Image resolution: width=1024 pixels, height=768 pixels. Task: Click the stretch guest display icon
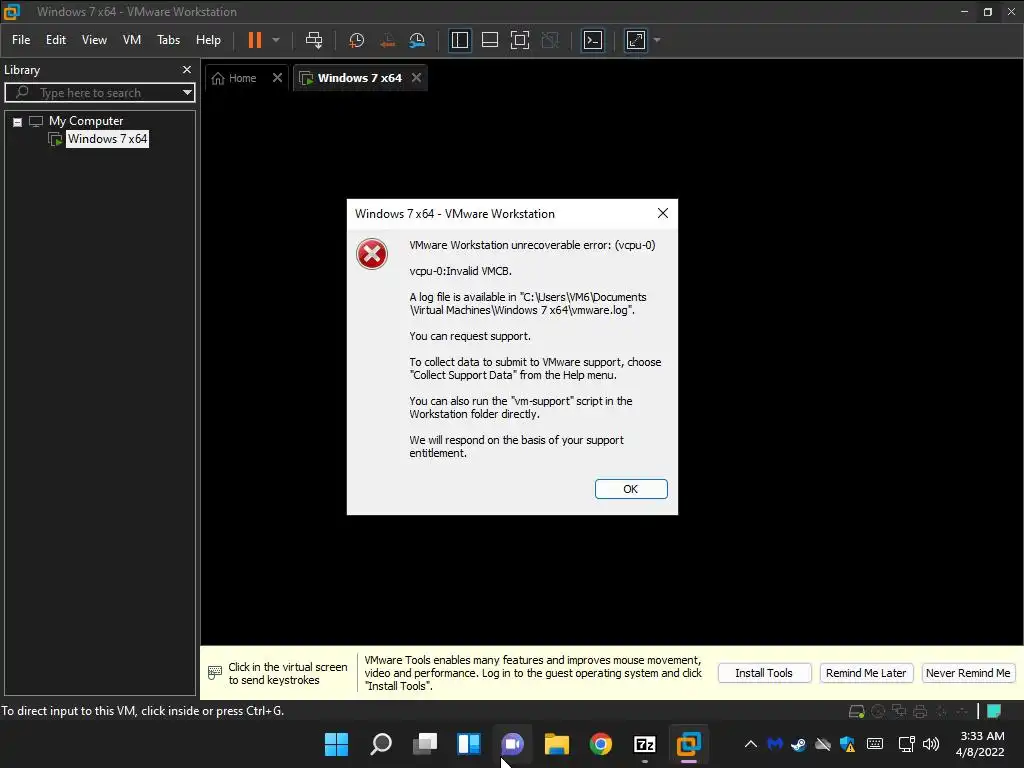click(636, 40)
